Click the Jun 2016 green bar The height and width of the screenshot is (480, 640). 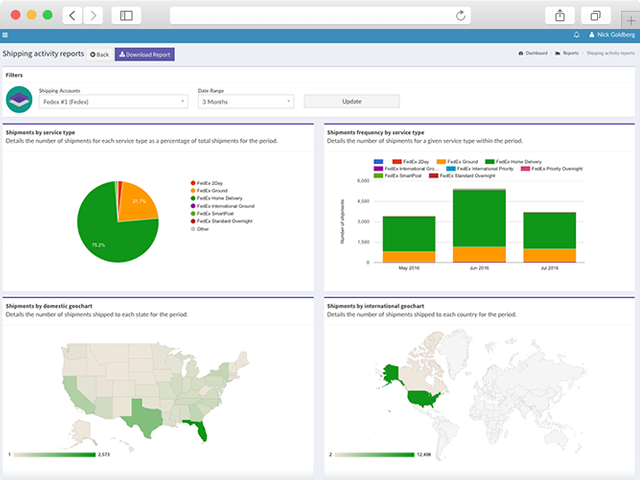pyautogui.click(x=479, y=218)
